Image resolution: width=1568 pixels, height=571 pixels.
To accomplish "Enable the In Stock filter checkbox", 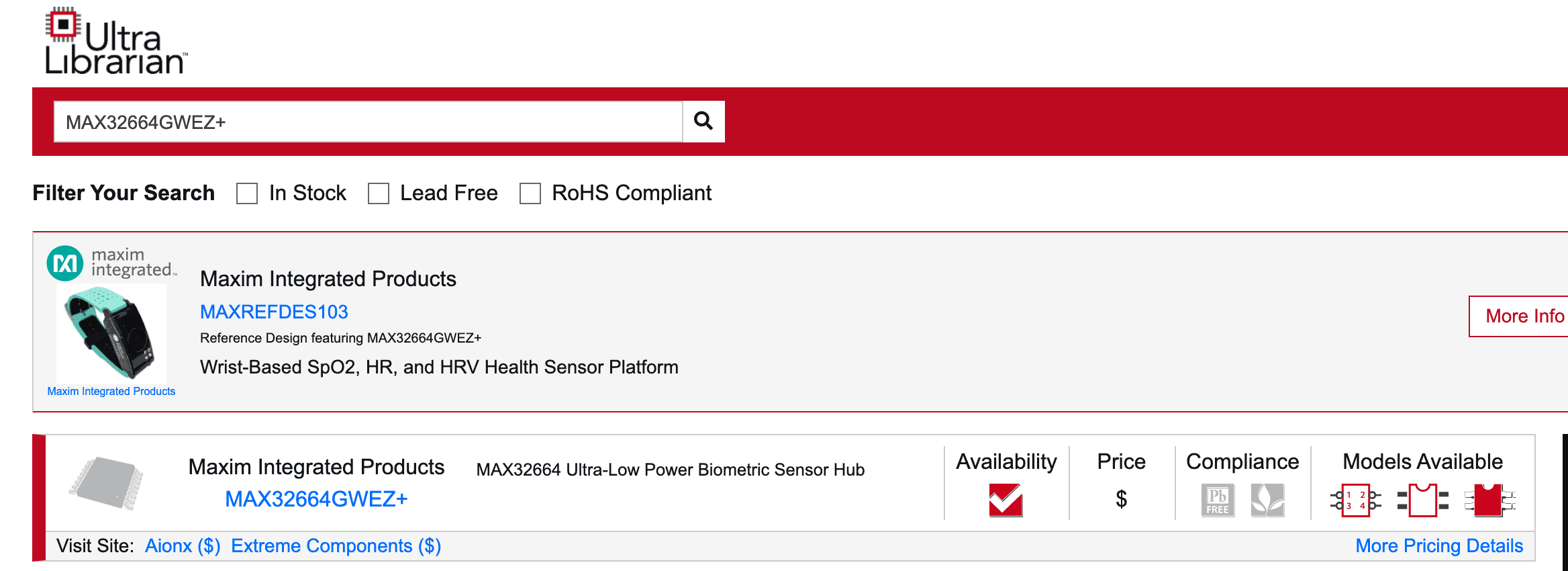I will pos(247,193).
